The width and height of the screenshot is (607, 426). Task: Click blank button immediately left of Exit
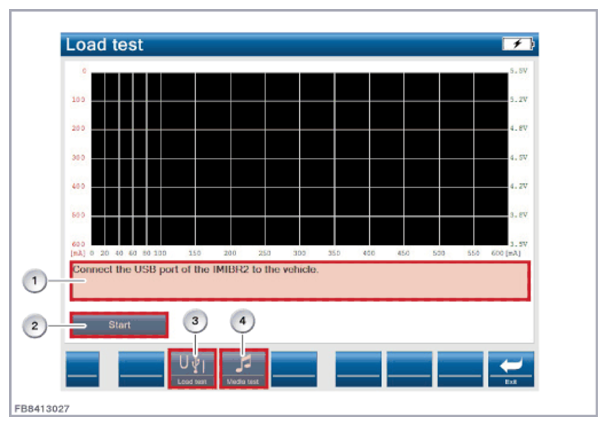(460, 369)
